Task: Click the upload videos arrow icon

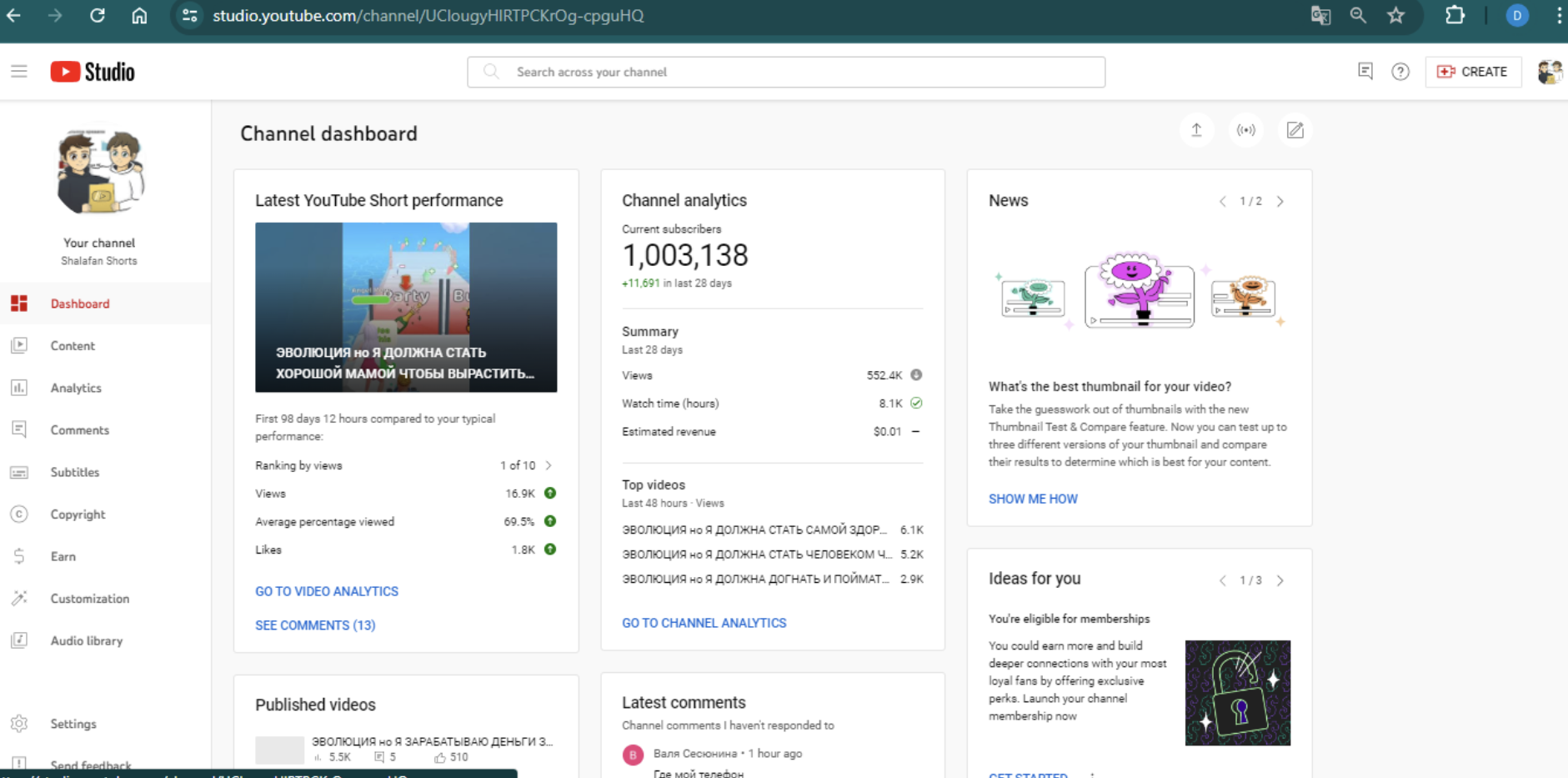Action: tap(1196, 130)
